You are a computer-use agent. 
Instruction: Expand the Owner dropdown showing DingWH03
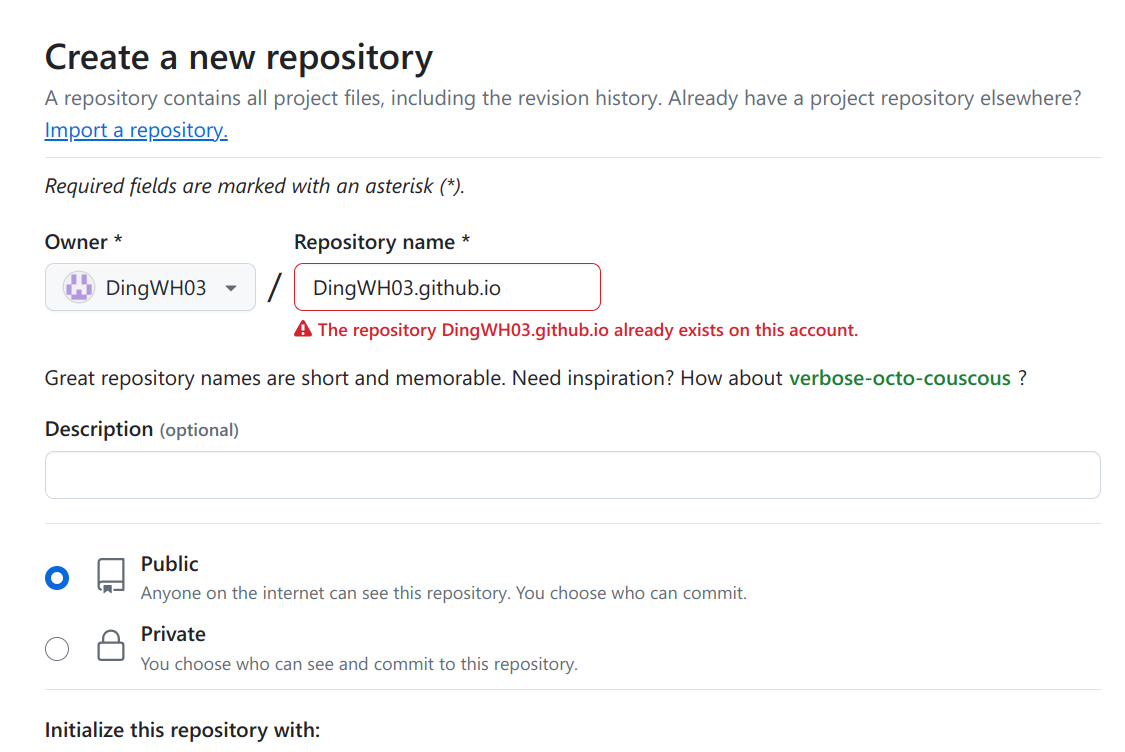pos(150,288)
